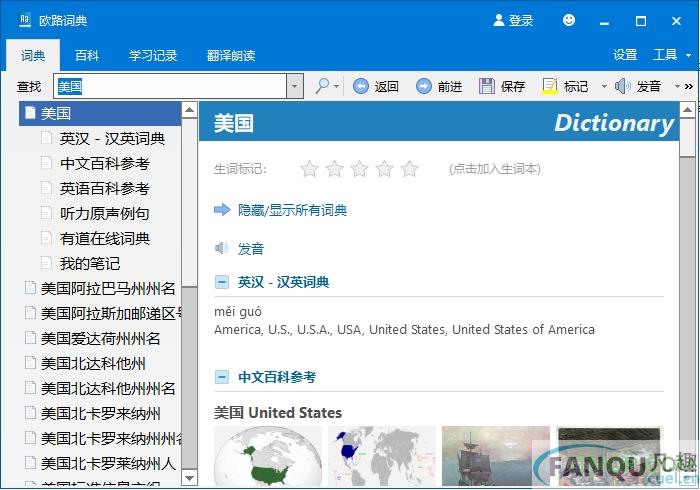Select 有道在线词典 in sidebar
The image size is (700, 490).
(104, 238)
